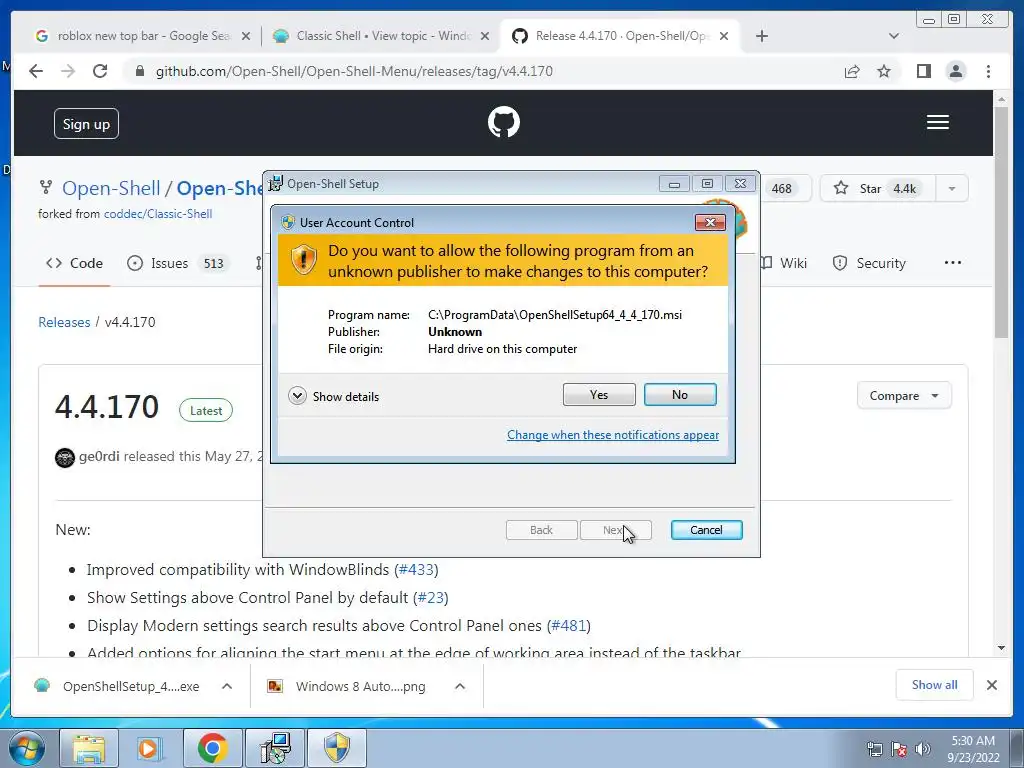Click the network tray icon
The width and height of the screenshot is (1024, 768).
(874, 749)
